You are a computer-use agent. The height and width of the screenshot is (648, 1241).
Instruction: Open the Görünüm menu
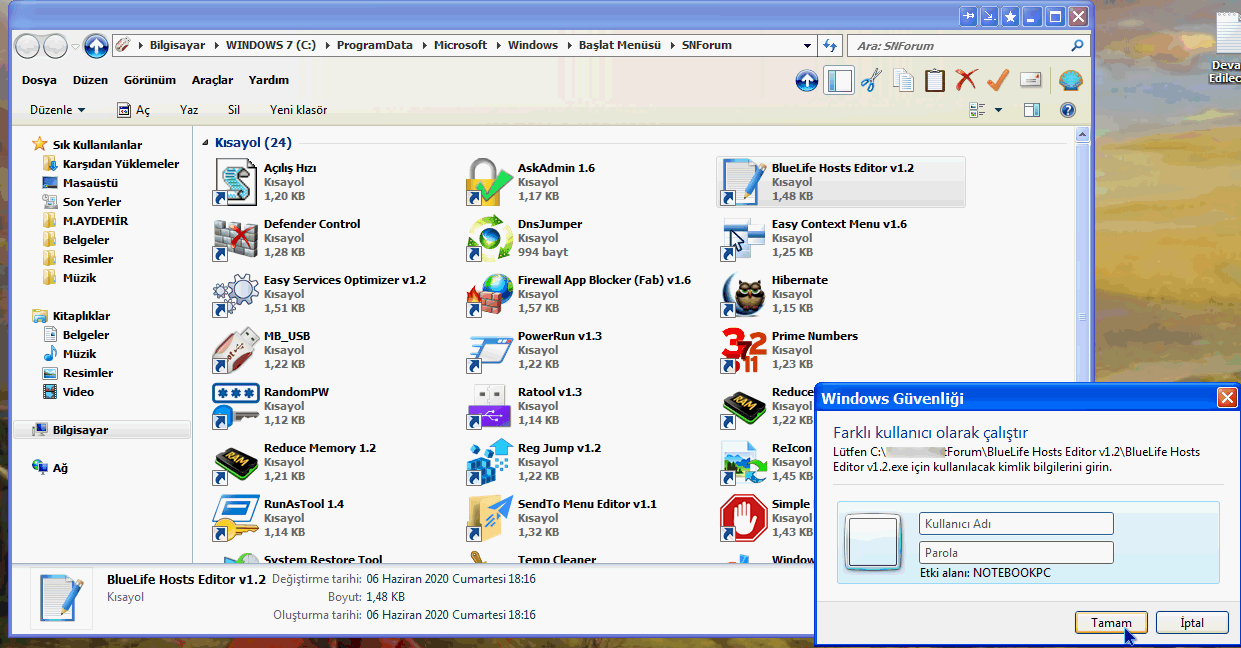click(x=150, y=80)
